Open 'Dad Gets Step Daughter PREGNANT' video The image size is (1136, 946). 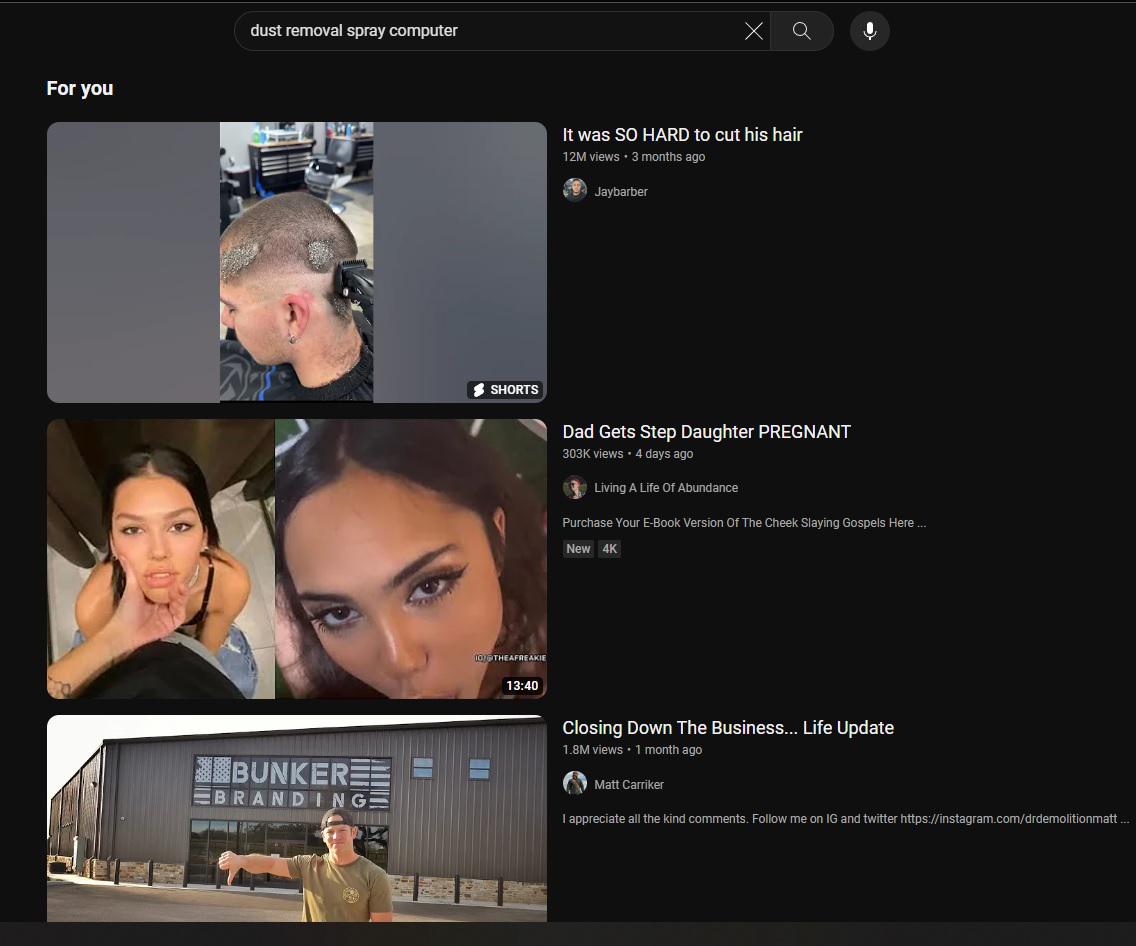point(707,431)
